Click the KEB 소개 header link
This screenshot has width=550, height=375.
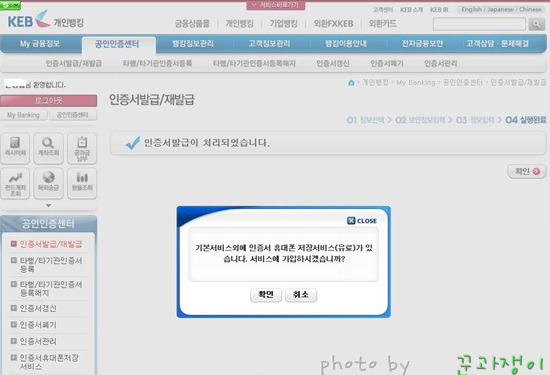pyautogui.click(x=411, y=10)
